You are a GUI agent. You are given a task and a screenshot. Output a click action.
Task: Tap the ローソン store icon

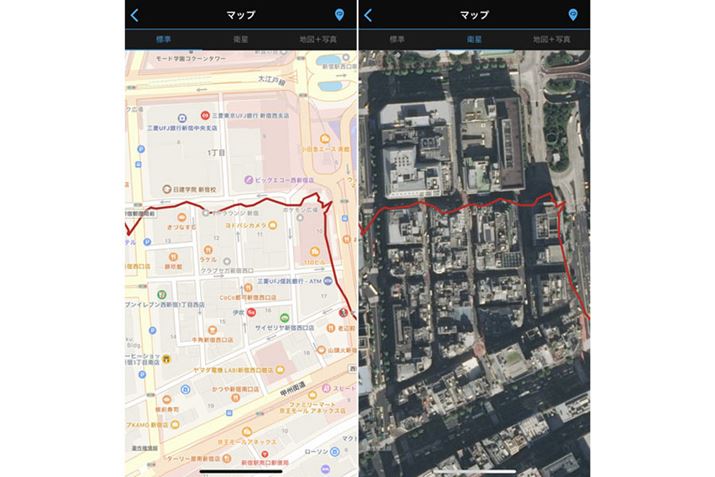335,452
